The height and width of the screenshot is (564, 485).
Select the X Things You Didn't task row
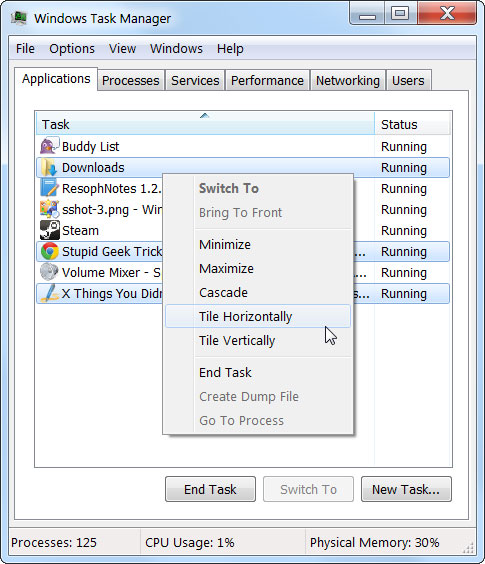[x=243, y=294]
